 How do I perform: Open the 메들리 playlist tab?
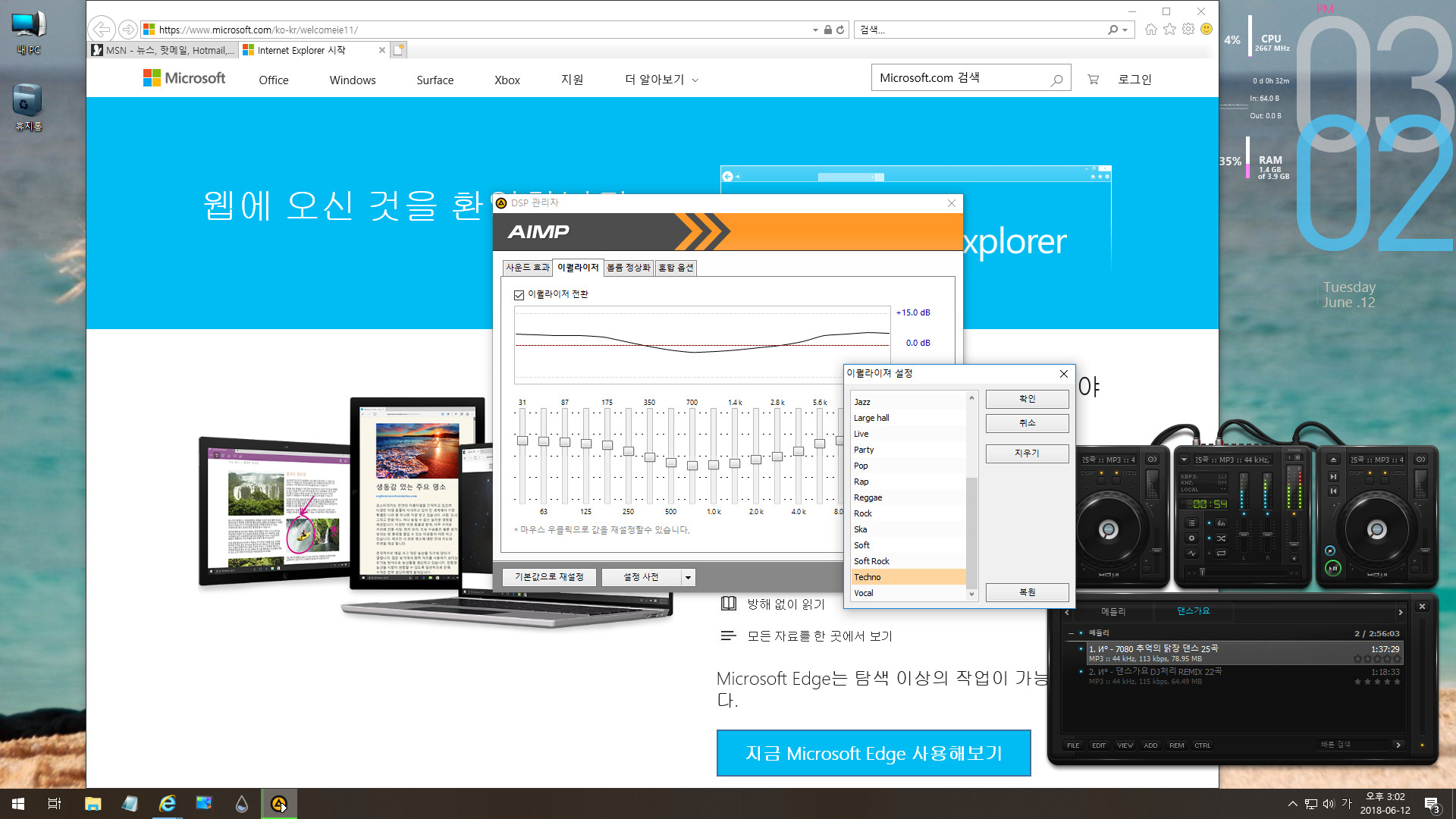point(1113,611)
